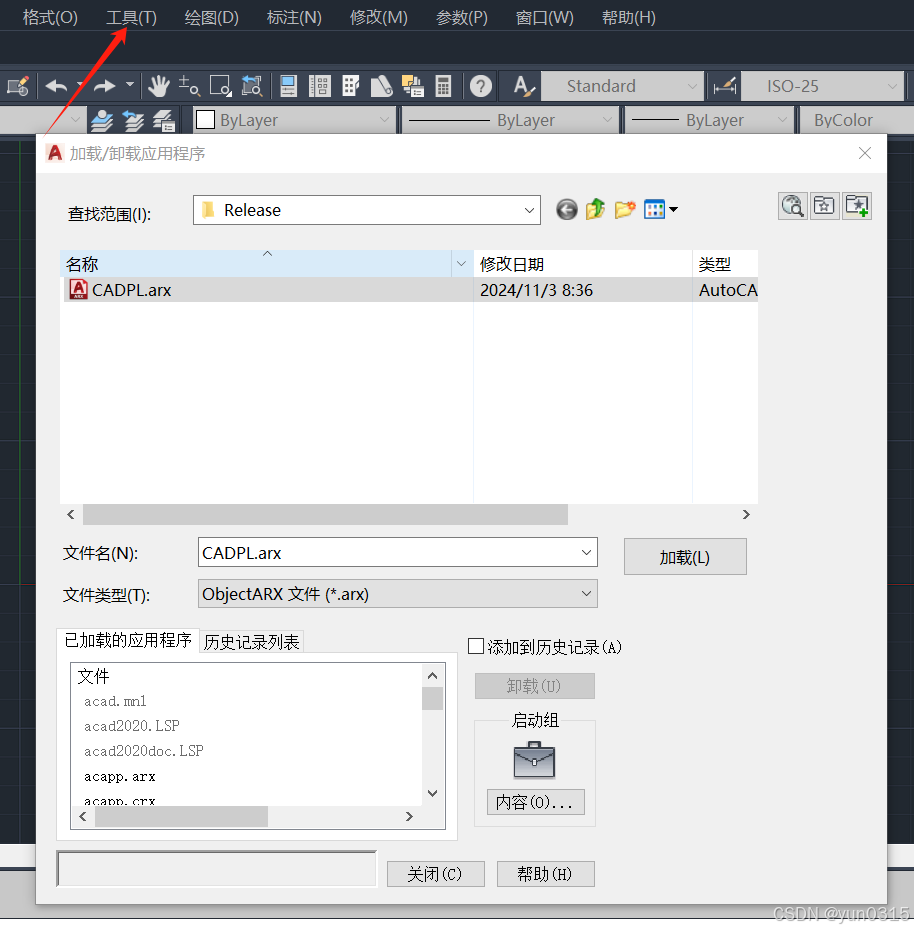Open the Properties palette icon

pyautogui.click(x=288, y=87)
